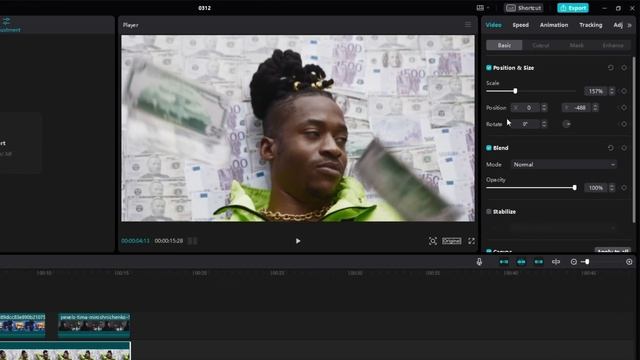Click the Apply to all button
Screen dimensions: 640x360
point(613,251)
